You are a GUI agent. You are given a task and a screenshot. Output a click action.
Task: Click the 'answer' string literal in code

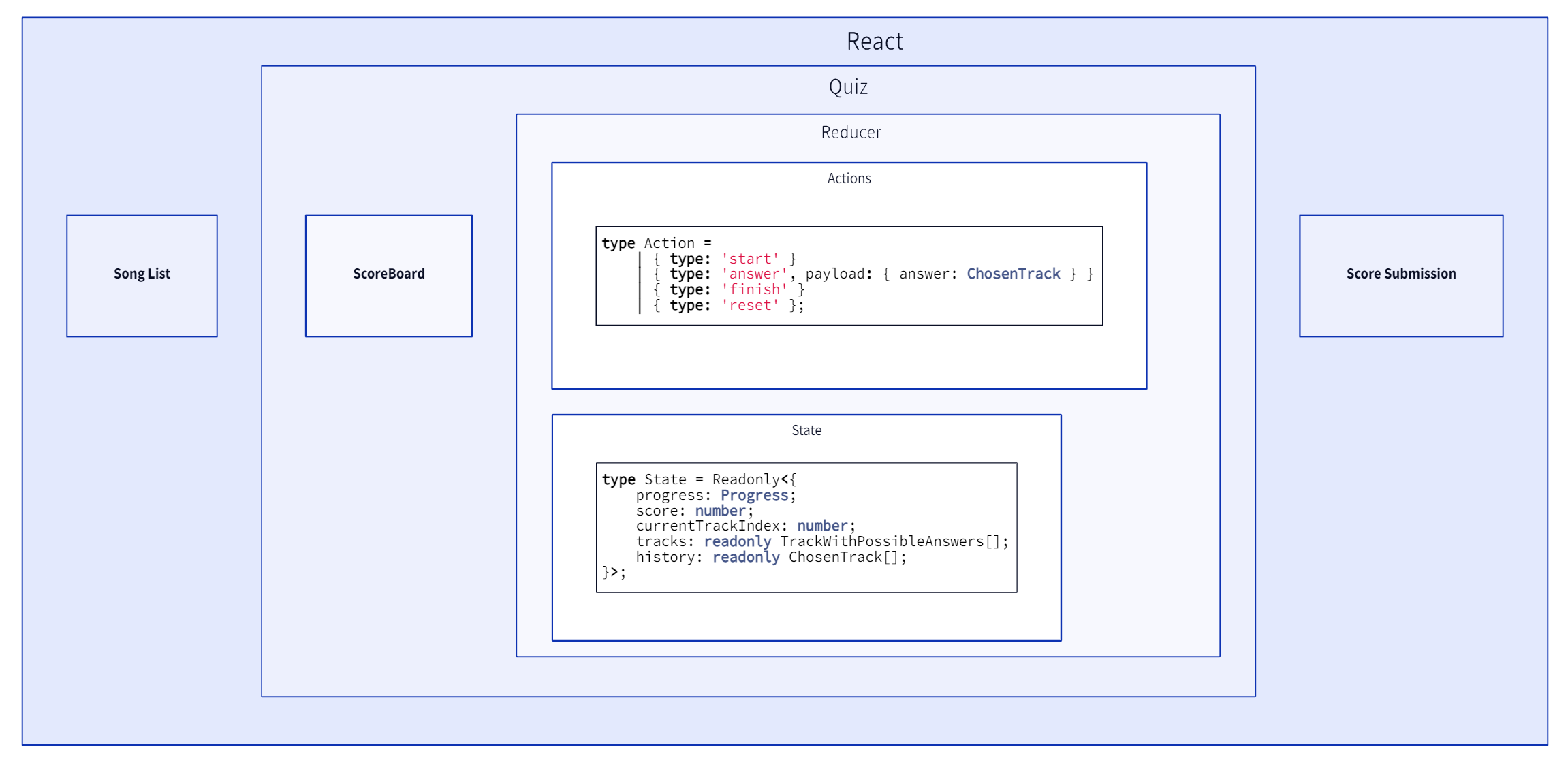(x=755, y=274)
